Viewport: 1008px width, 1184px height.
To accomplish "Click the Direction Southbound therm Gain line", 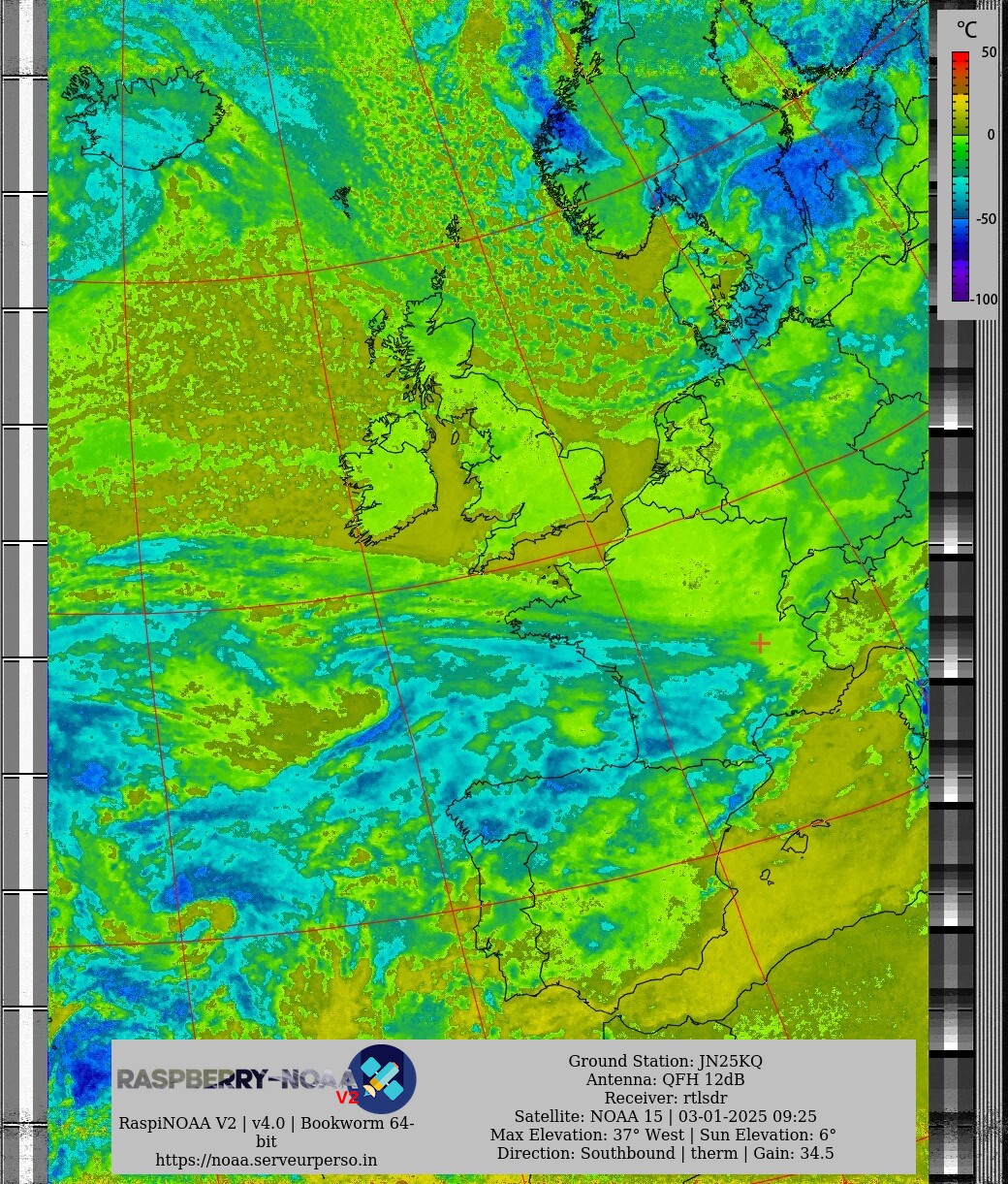I will pyautogui.click(x=665, y=1153).
